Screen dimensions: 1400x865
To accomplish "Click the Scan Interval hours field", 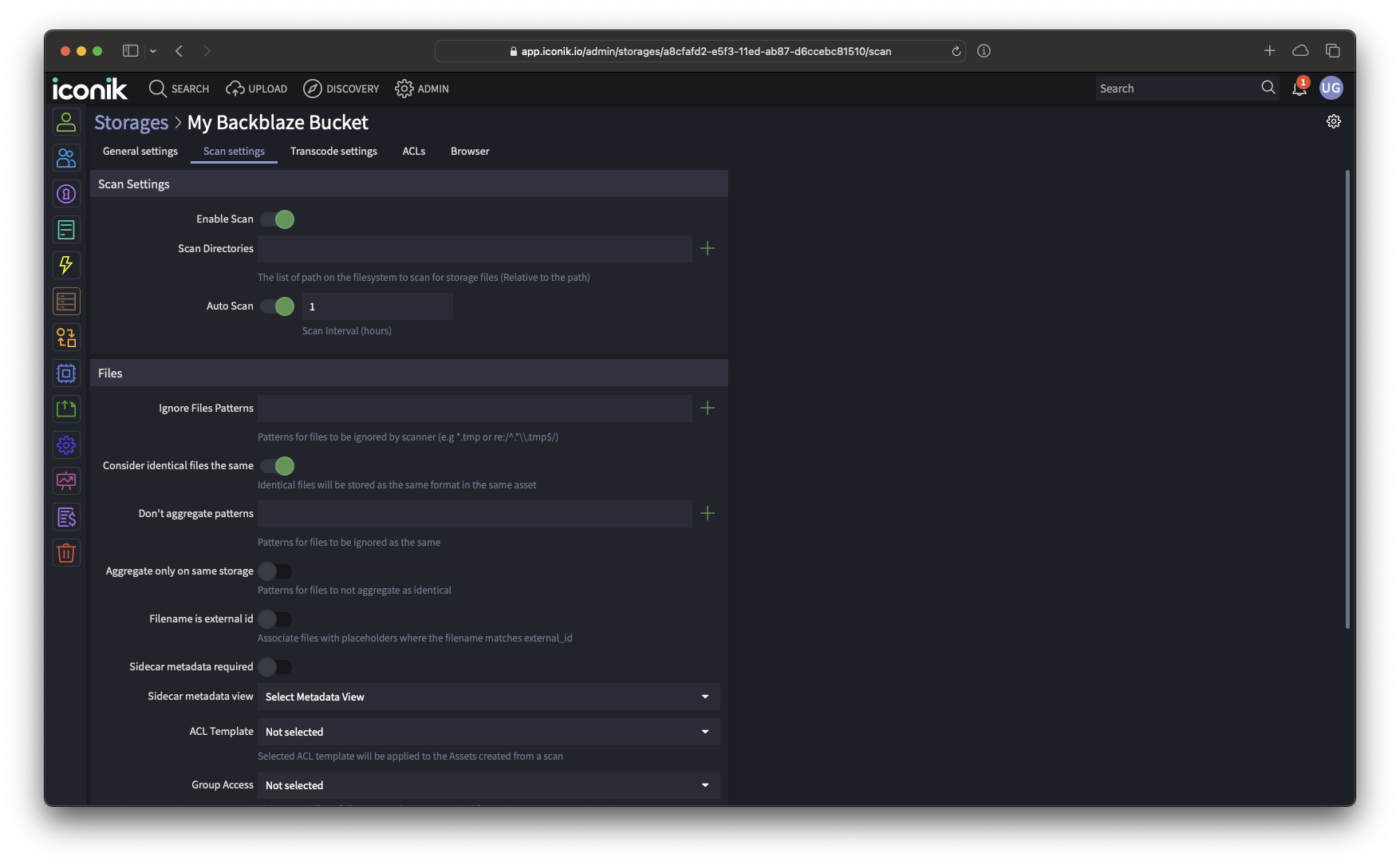I will pos(377,306).
